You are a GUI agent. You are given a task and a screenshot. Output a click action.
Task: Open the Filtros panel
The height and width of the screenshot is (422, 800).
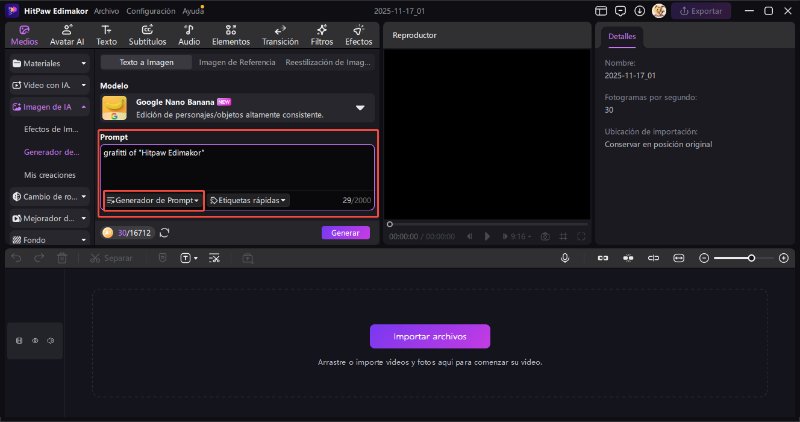321,35
